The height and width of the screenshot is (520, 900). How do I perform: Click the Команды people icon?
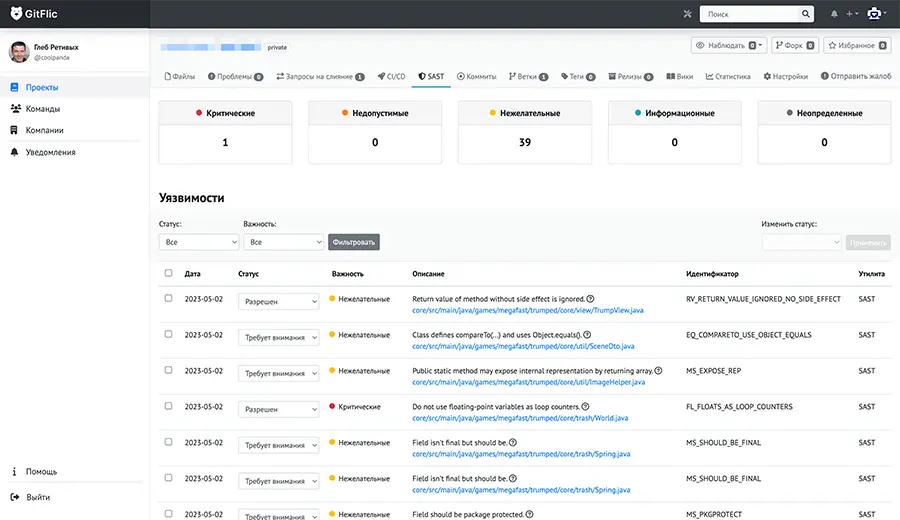coord(15,108)
